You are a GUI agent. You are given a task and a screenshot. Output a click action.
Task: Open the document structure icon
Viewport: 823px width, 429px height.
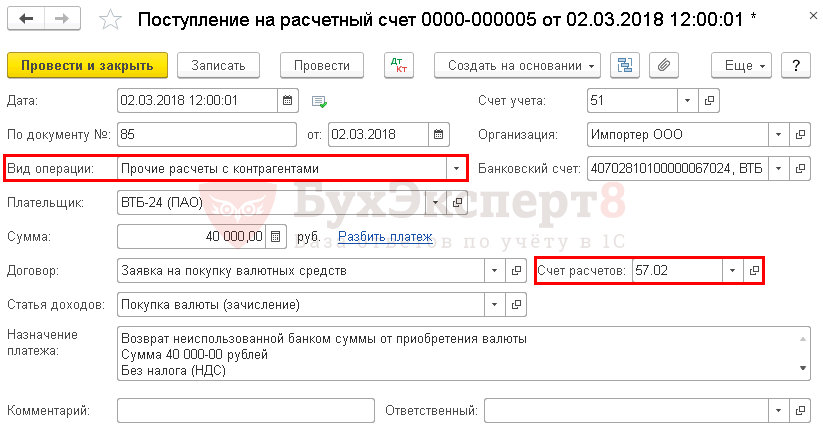[626, 66]
